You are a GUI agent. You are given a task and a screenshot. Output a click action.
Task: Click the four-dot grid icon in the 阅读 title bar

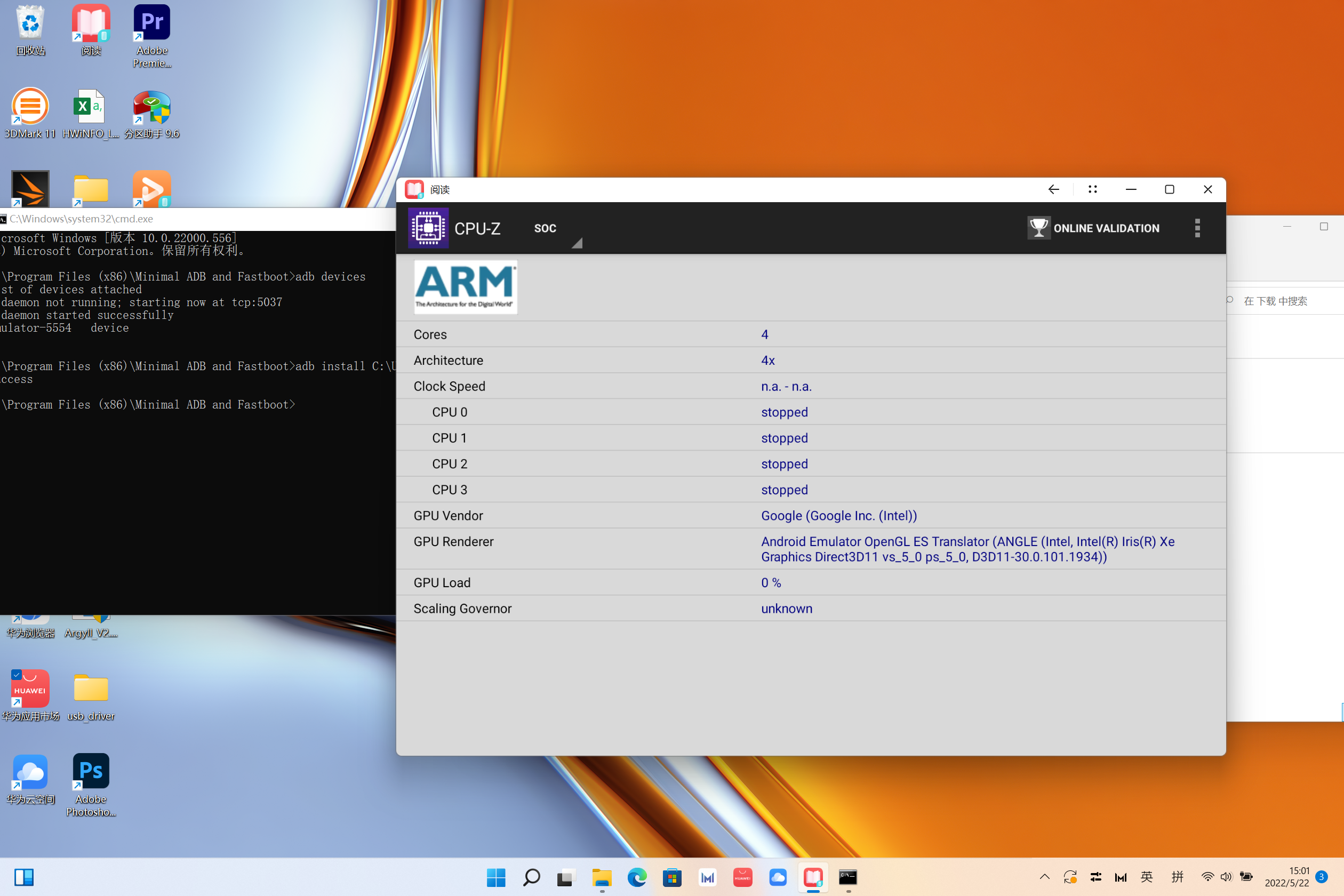click(x=1092, y=189)
